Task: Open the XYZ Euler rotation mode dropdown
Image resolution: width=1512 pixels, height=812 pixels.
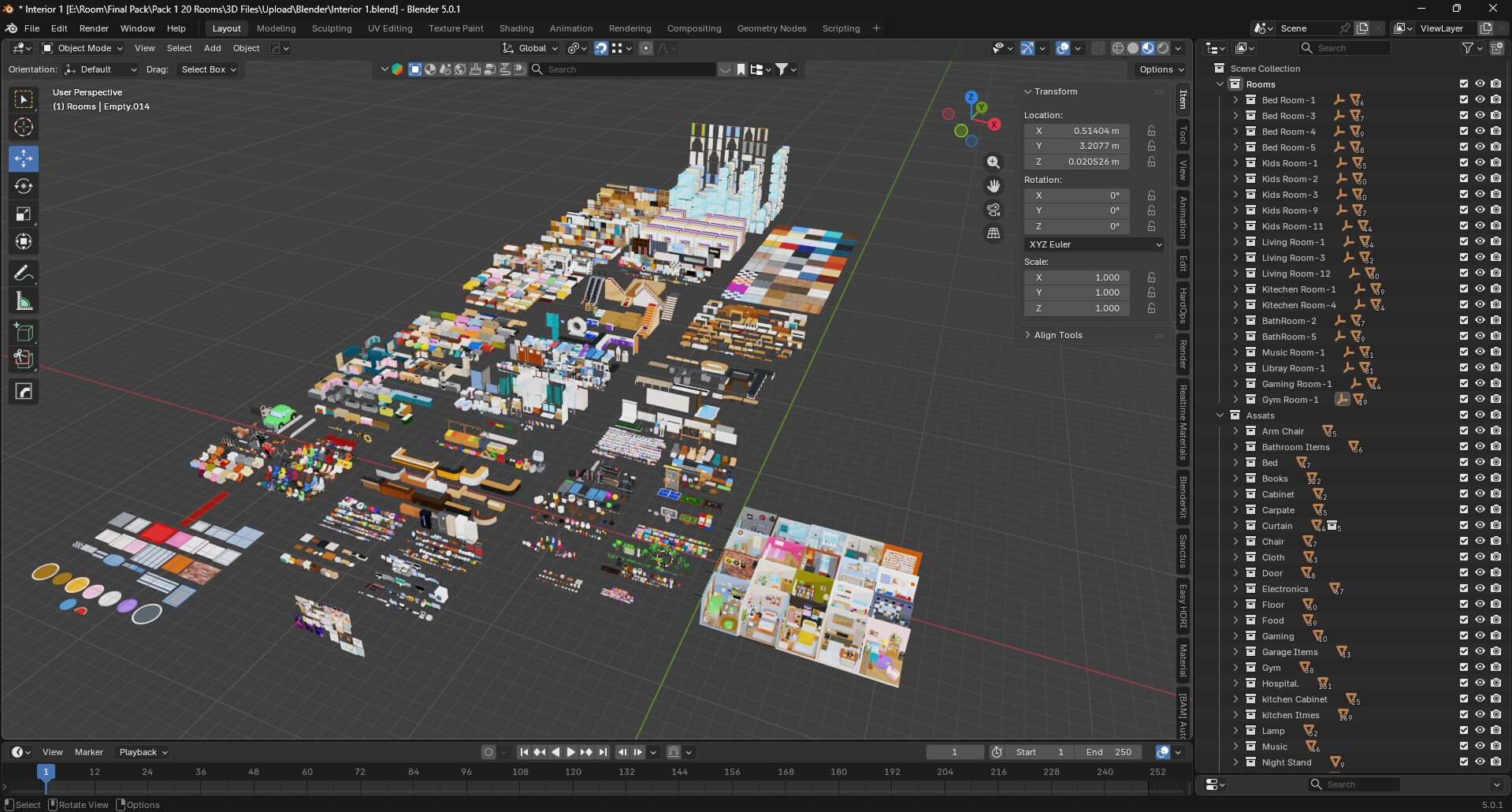Action: pos(1094,244)
